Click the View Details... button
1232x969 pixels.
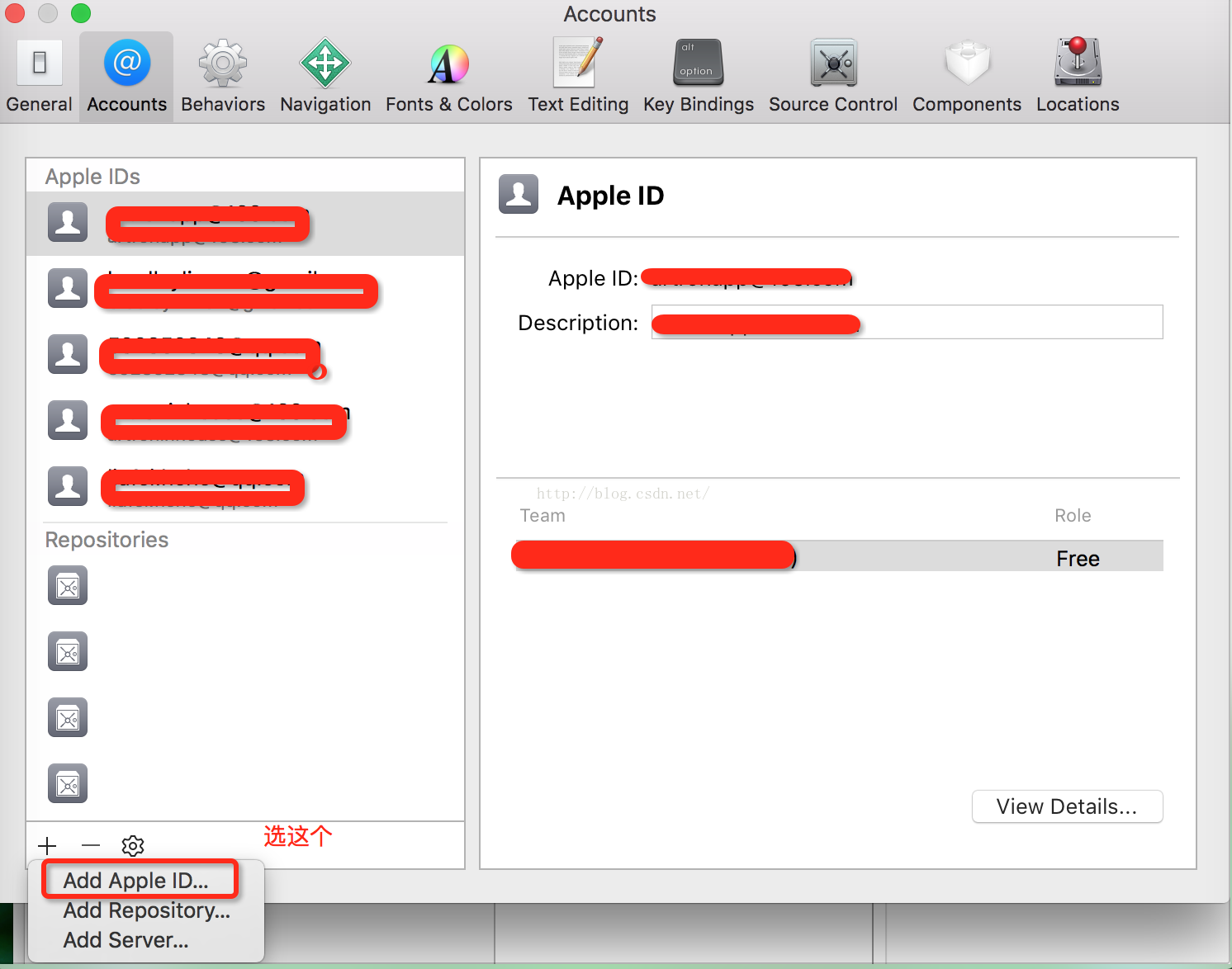coord(1067,806)
